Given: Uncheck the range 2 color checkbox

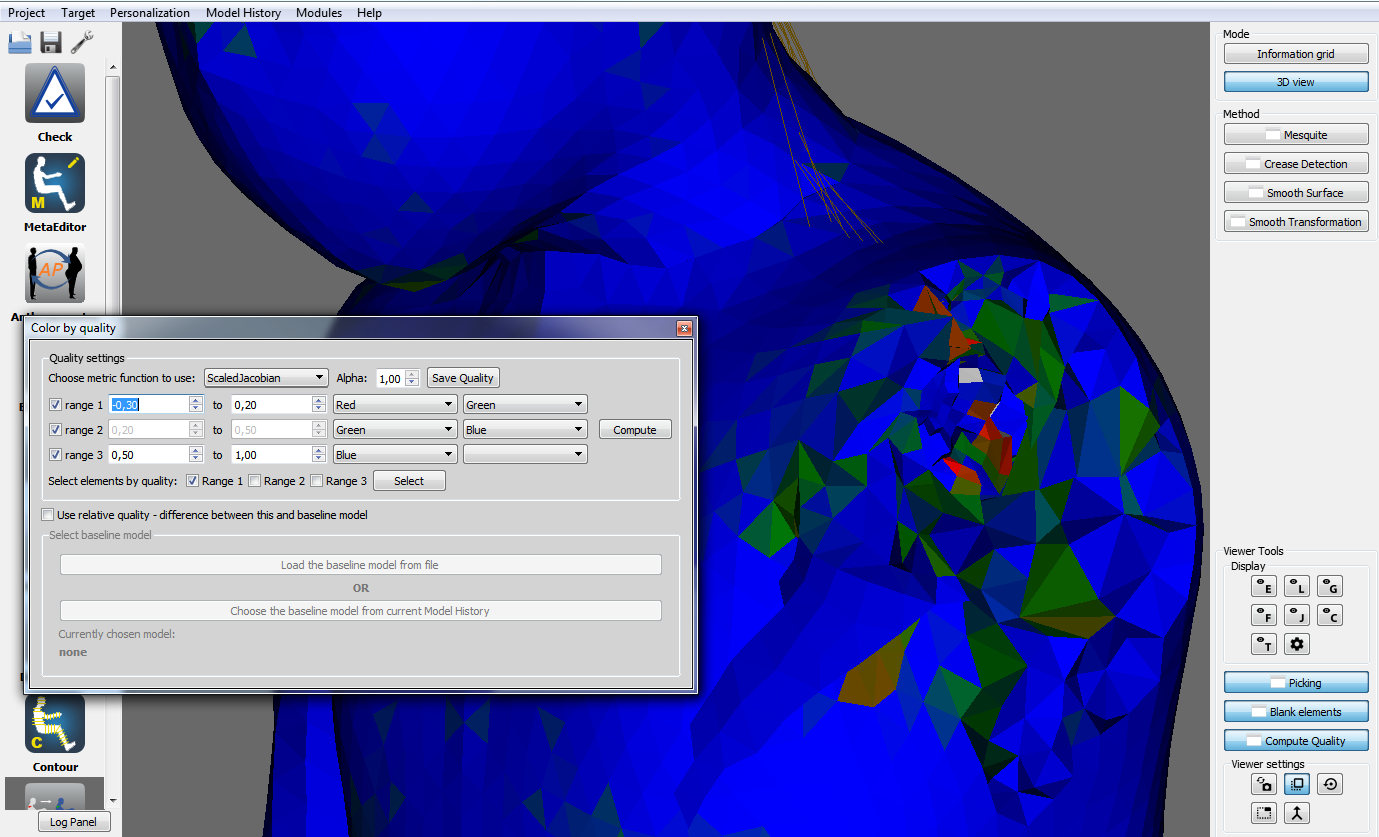Looking at the screenshot, I should tap(56, 430).
